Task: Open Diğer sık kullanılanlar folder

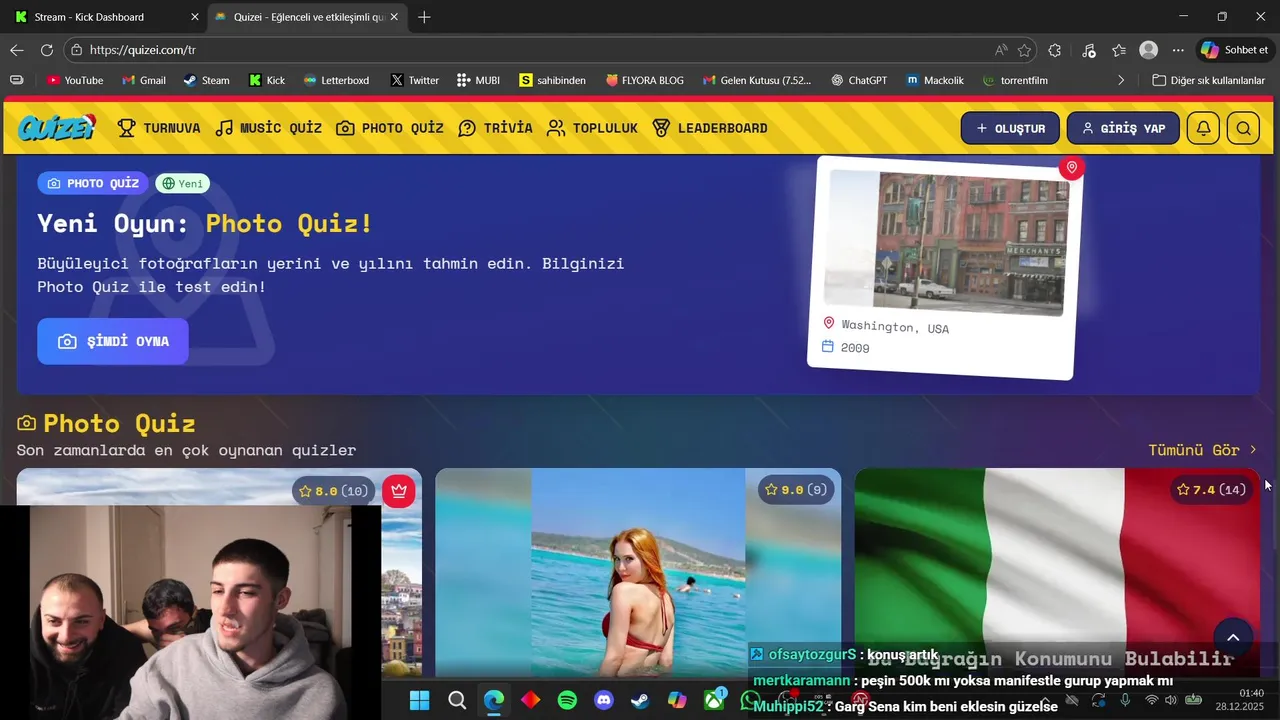Action: 1208,80
